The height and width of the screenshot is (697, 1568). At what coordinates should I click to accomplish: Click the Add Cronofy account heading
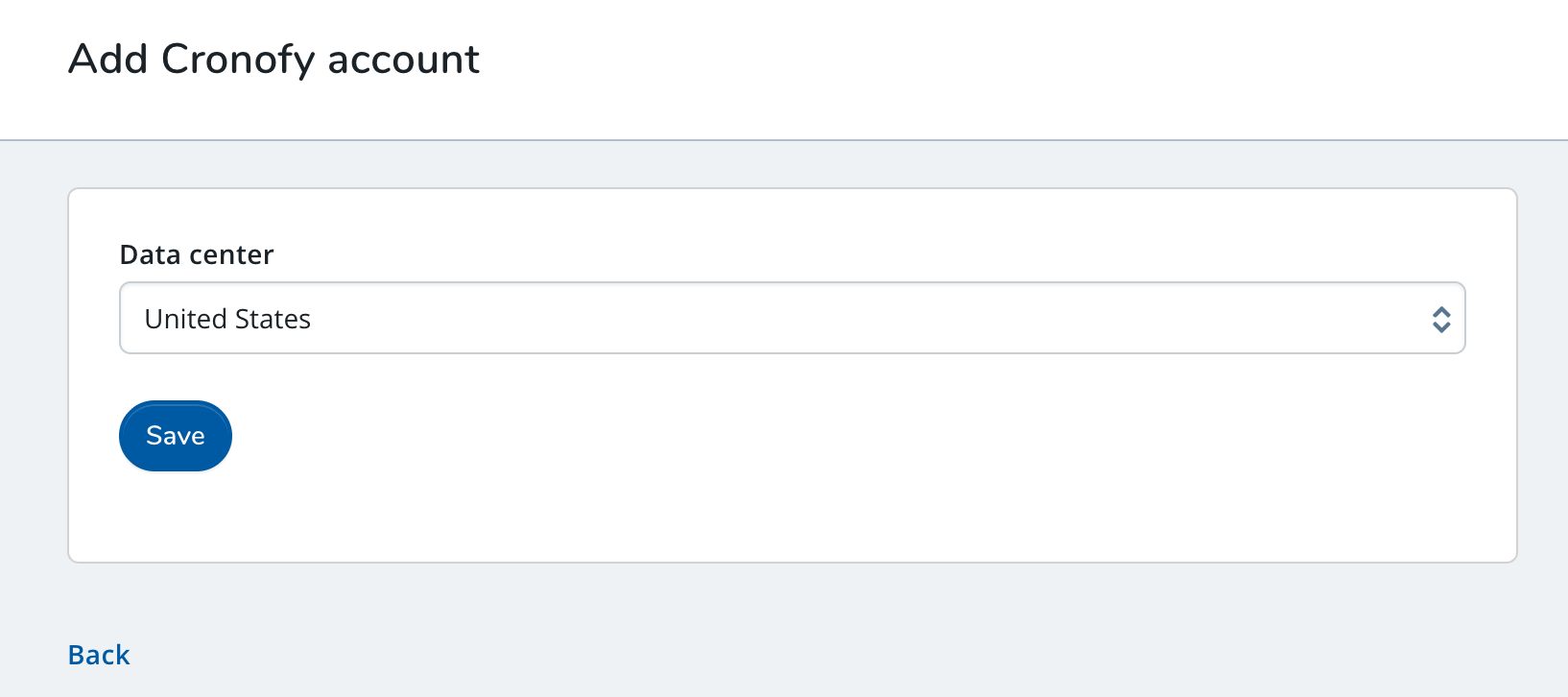(x=273, y=60)
